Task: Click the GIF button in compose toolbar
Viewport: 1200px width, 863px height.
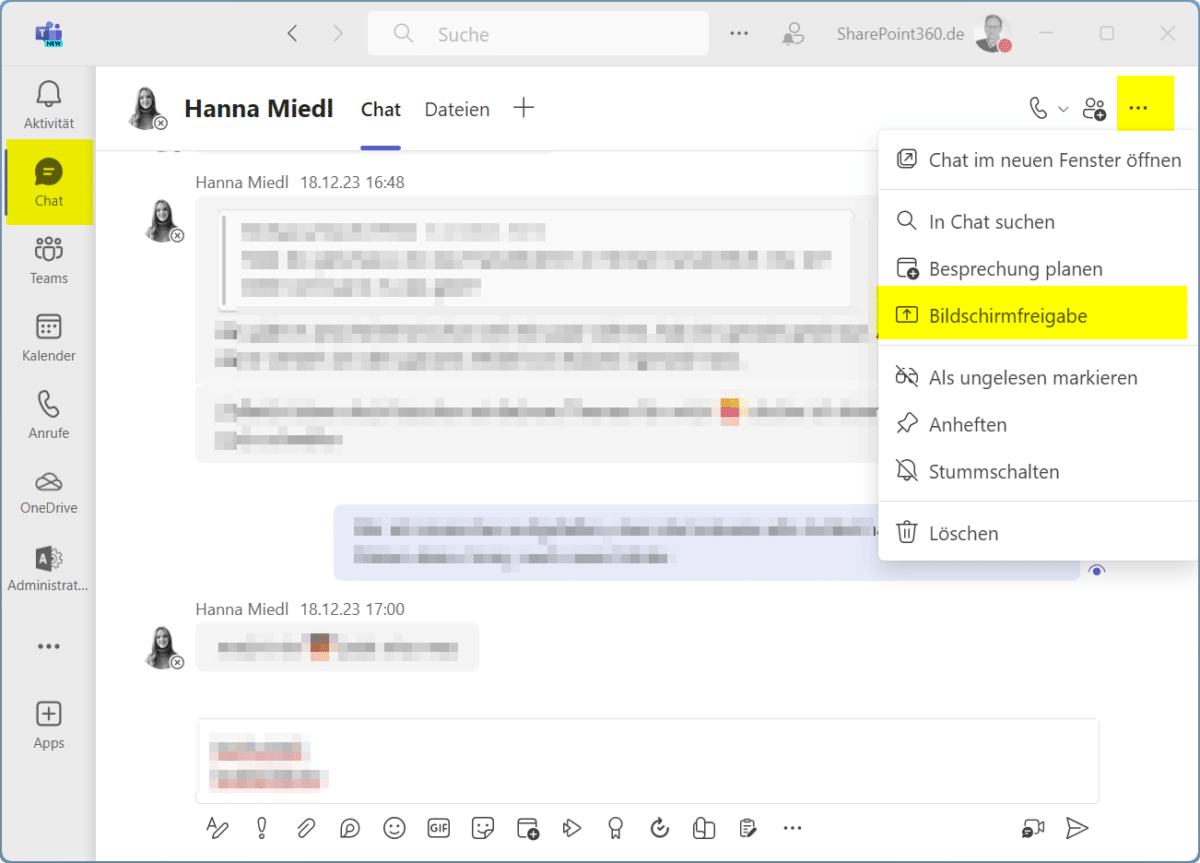Action: point(439,828)
